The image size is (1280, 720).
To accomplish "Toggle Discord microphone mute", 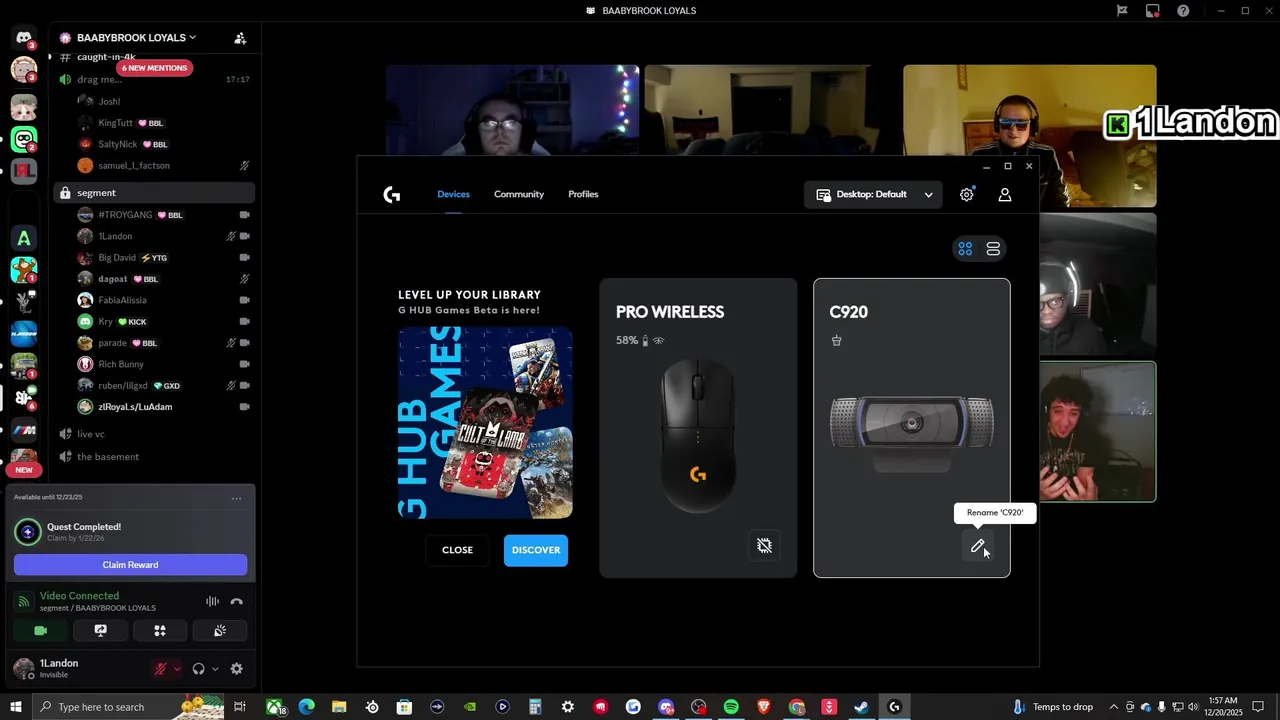I will pos(160,669).
